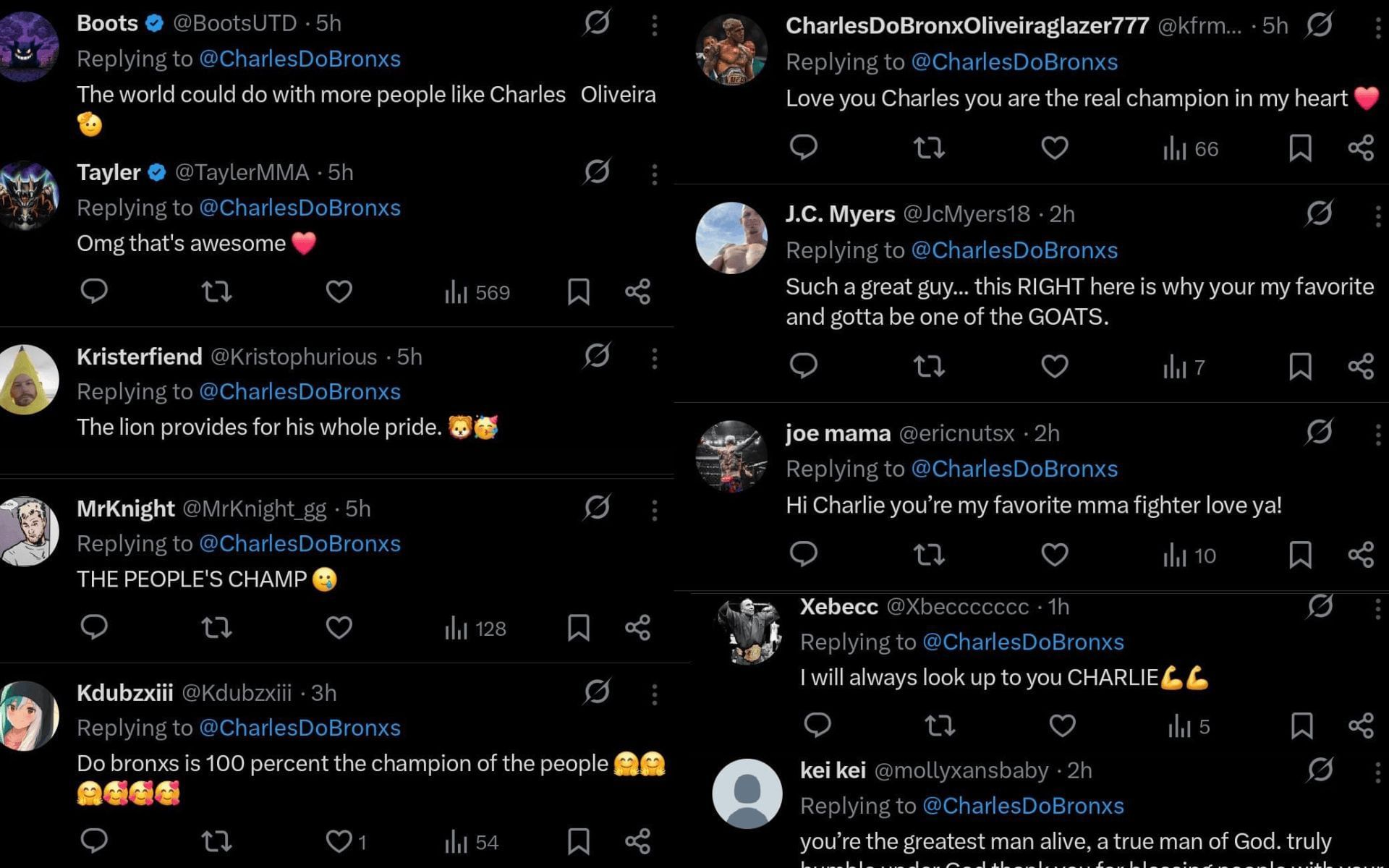Open more options menu on Kristerfiend's reply
Screen dimensions: 1389x868
click(x=654, y=358)
